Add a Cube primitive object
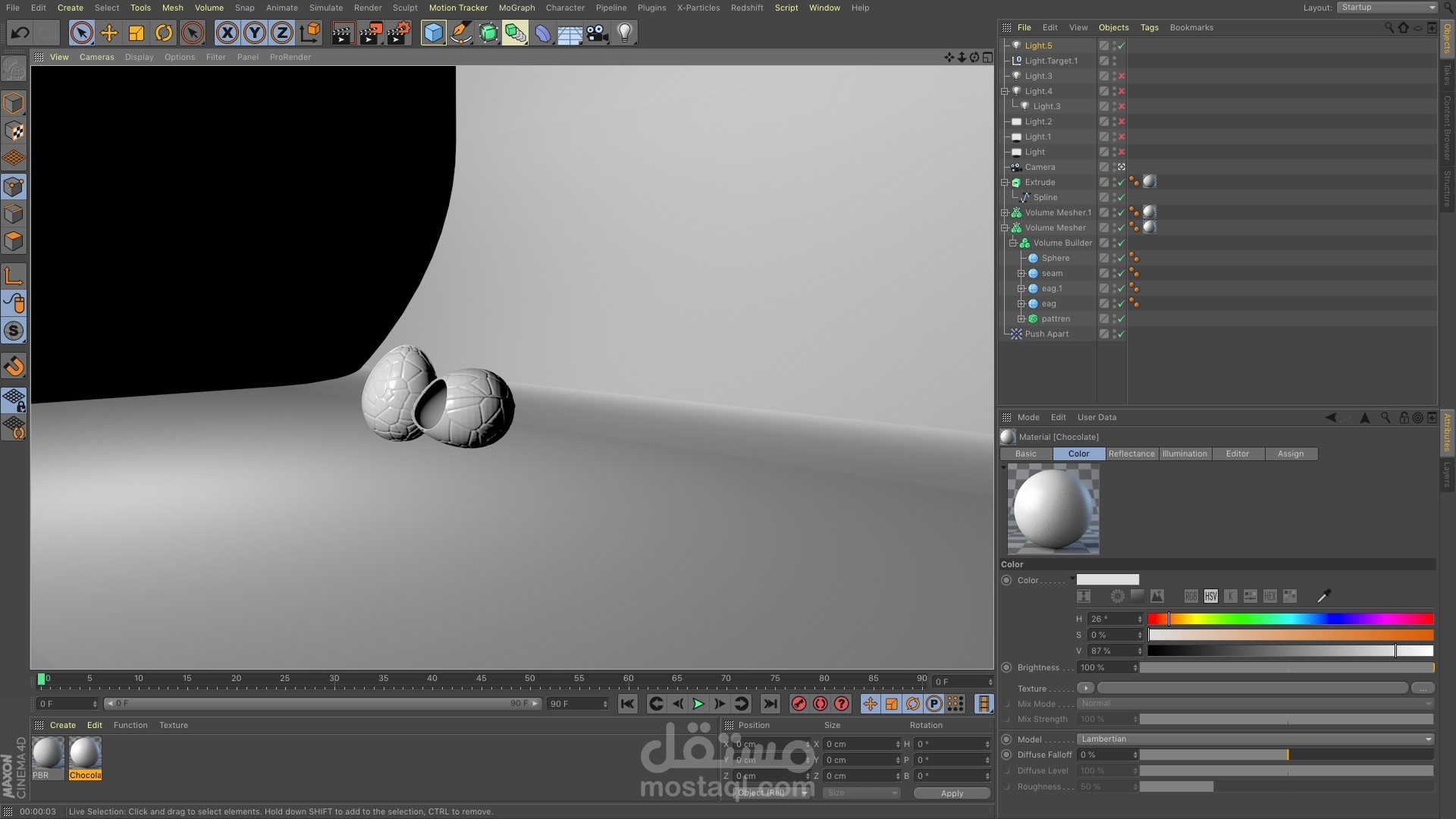1456x819 pixels. pos(433,33)
